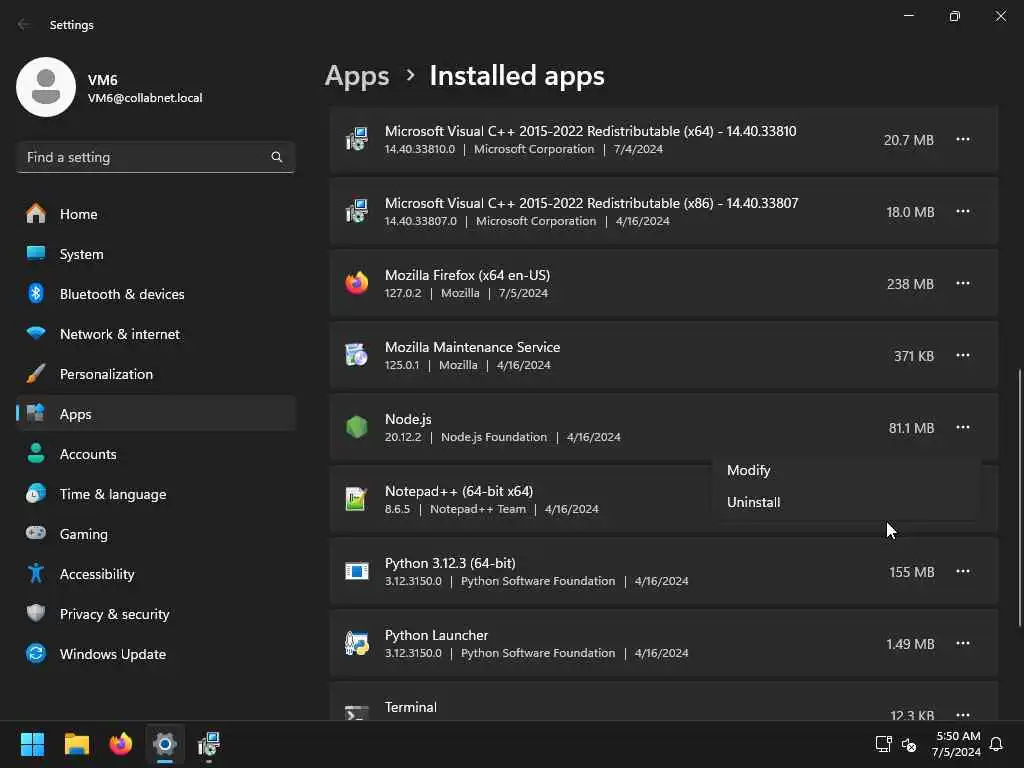Open File Explorer from the taskbar
Image resolution: width=1024 pixels, height=768 pixels.
point(77,744)
